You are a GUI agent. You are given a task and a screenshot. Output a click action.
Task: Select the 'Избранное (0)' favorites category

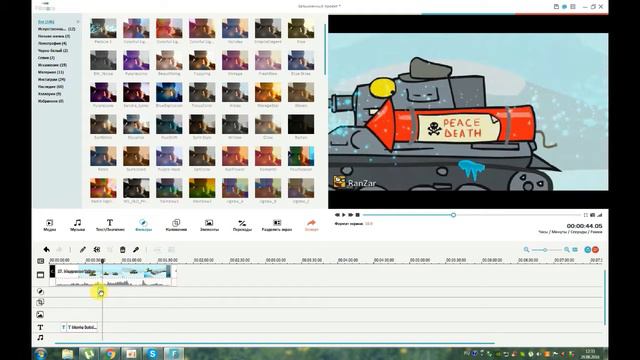[51, 101]
